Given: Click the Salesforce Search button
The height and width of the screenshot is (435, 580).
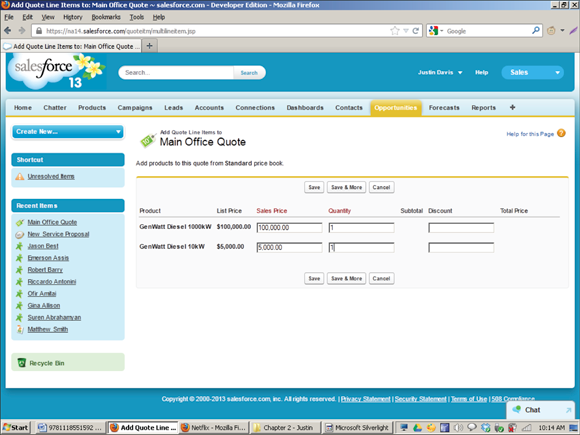Looking at the screenshot, I should coord(249,72).
